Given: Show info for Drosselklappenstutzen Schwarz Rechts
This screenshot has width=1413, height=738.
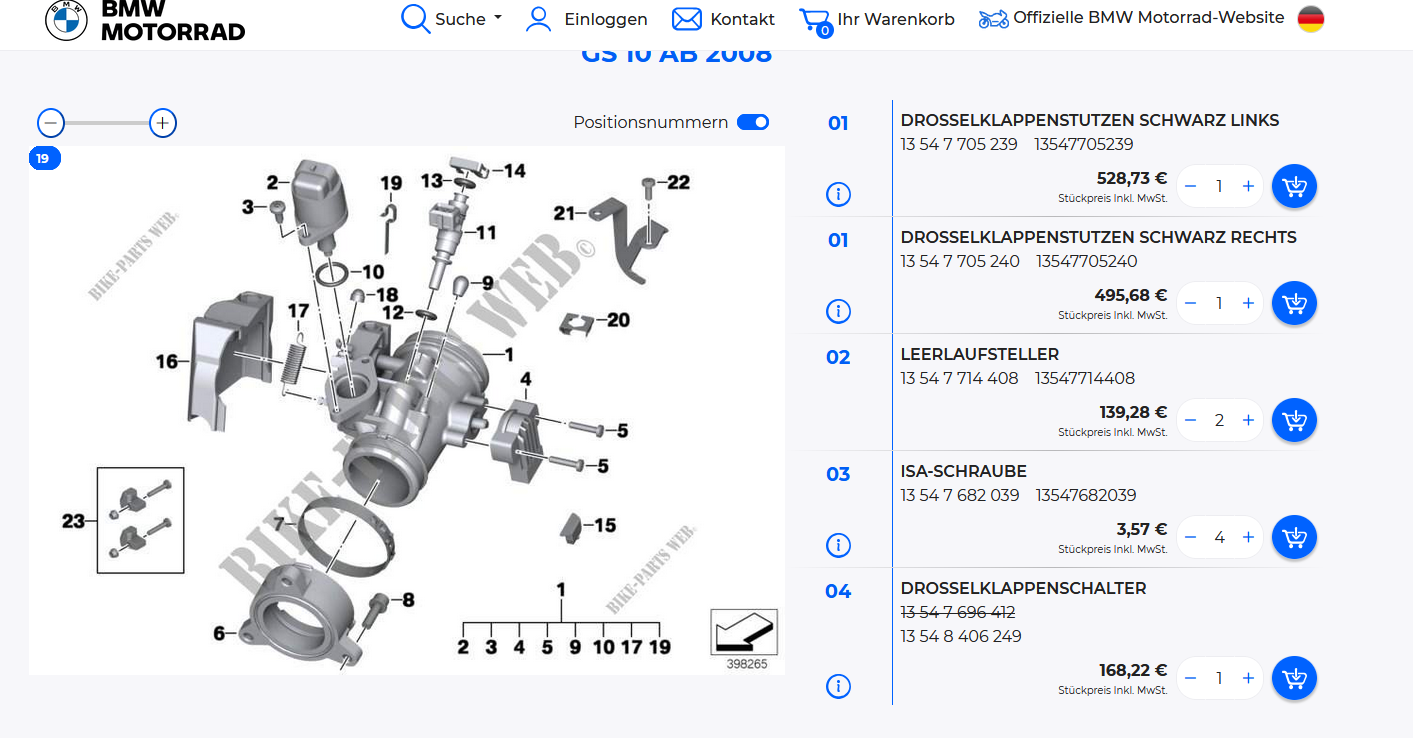Looking at the screenshot, I should [x=838, y=311].
